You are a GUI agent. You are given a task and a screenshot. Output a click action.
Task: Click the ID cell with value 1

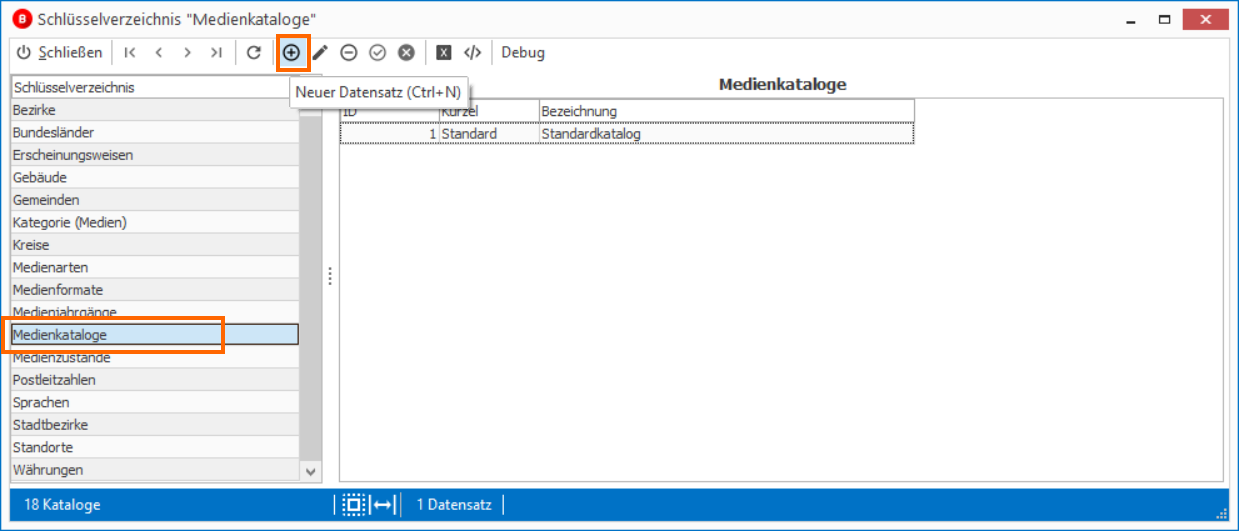pos(389,133)
